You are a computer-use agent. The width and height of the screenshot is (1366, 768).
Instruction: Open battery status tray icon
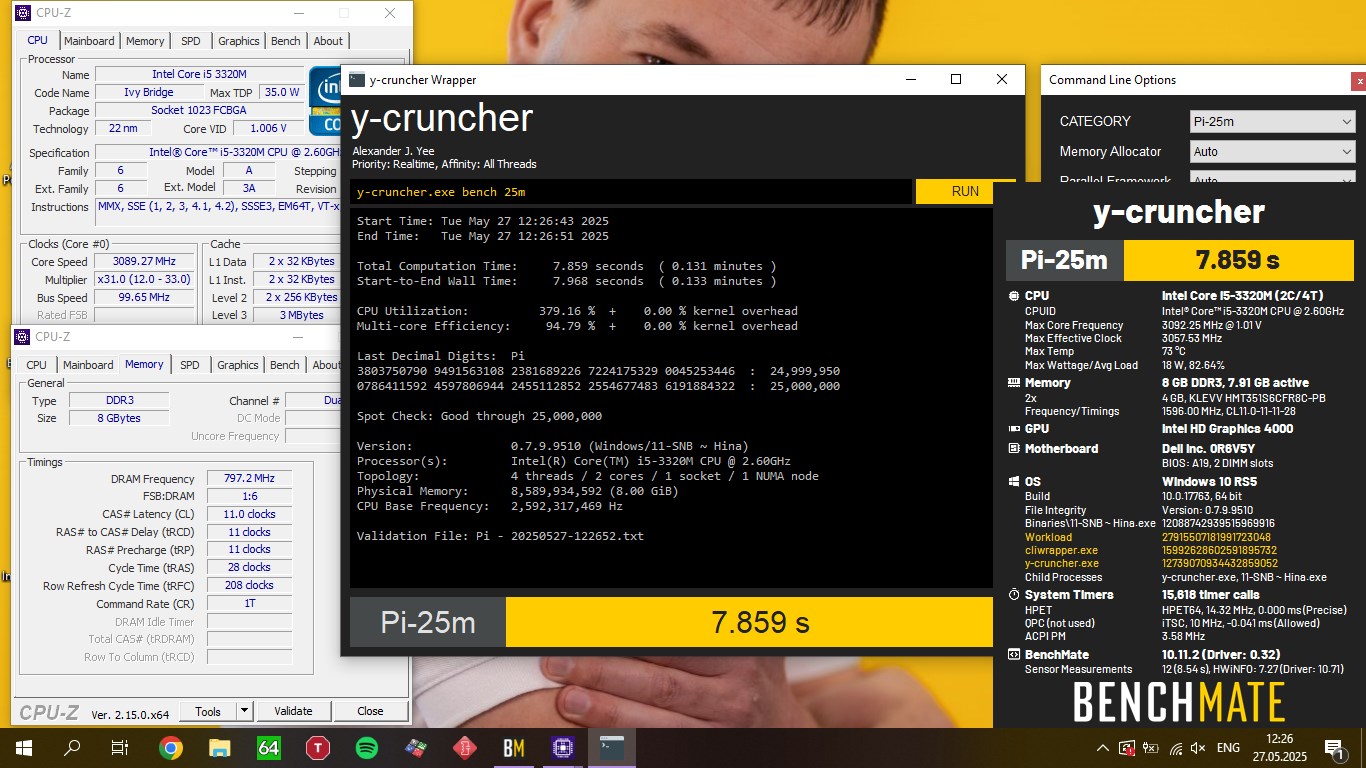(x=1152, y=748)
